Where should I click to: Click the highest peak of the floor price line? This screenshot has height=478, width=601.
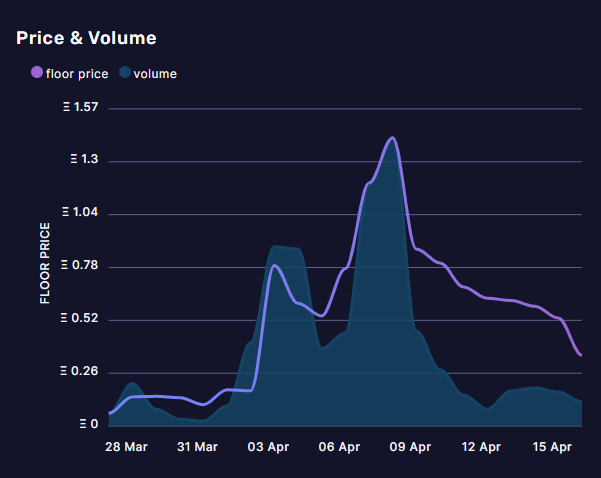(392, 138)
